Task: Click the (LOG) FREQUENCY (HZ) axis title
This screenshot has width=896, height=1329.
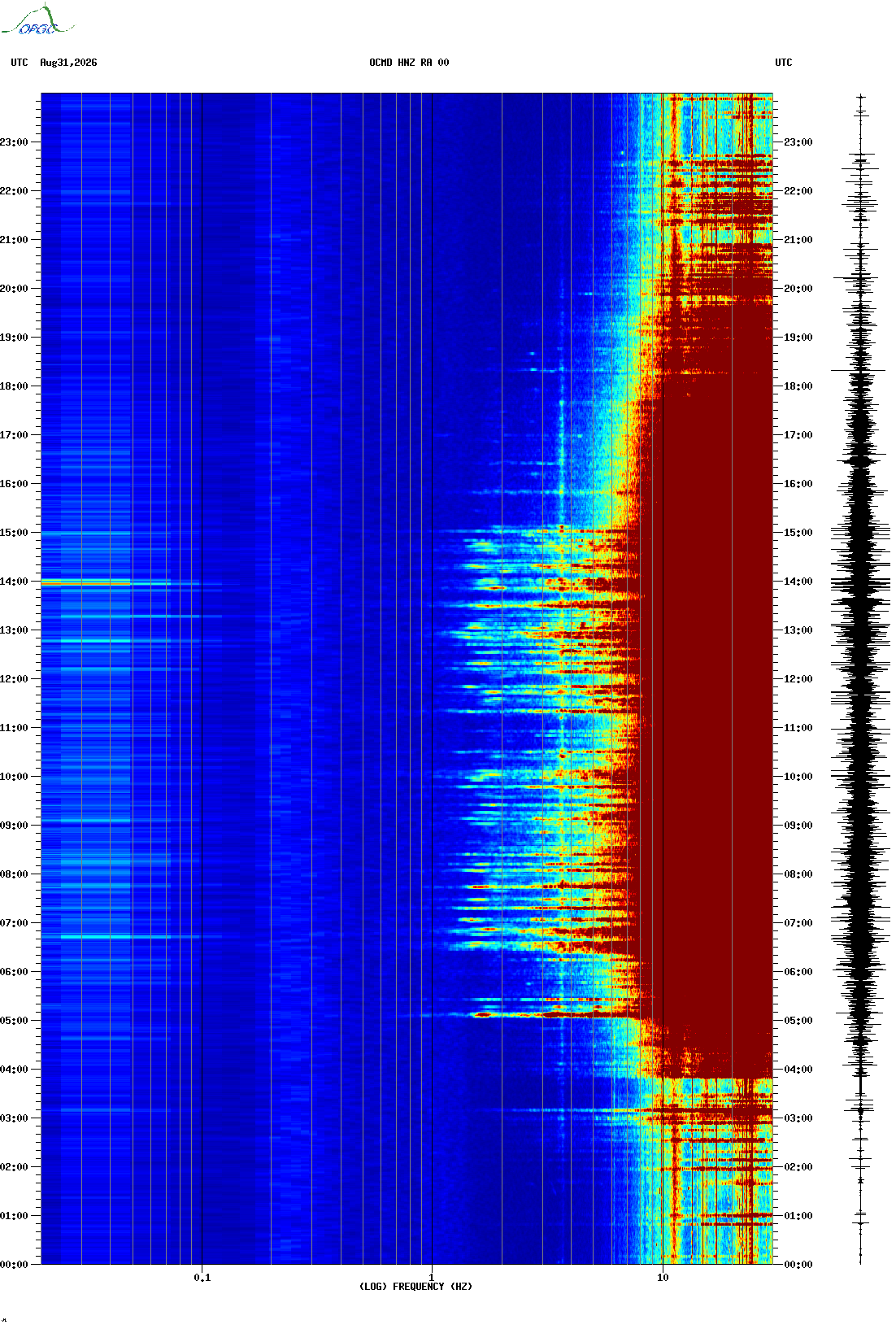Action: point(415,1287)
